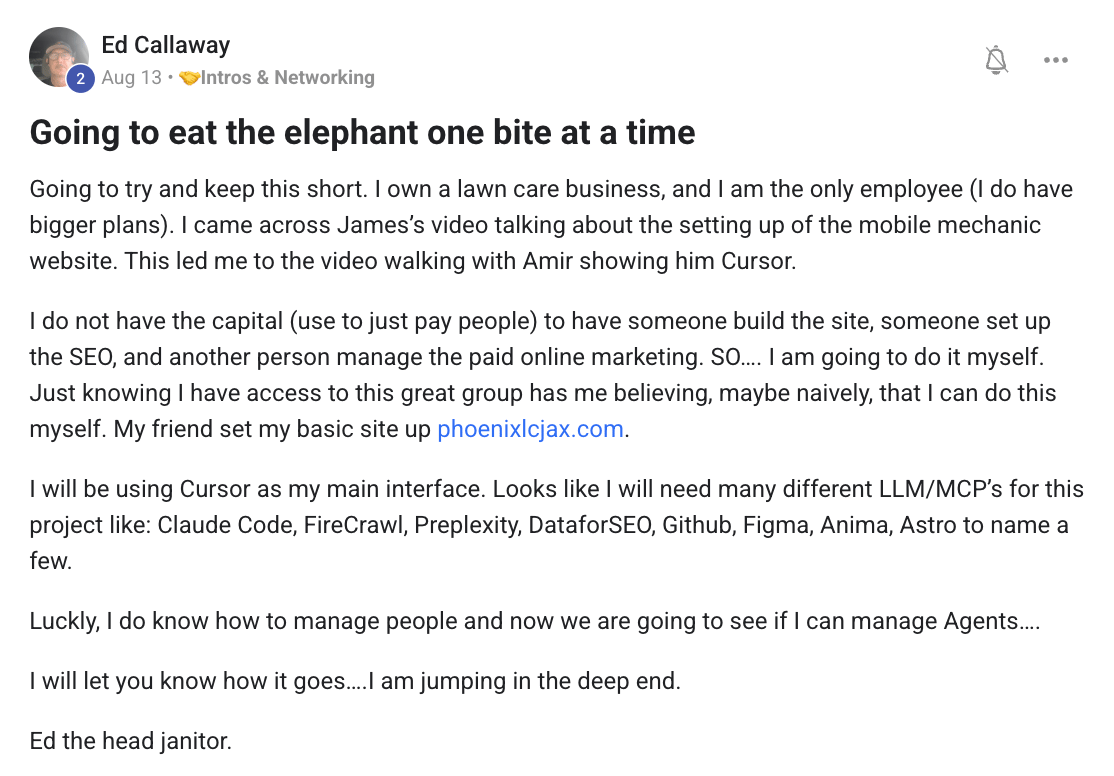Open the three-dot more options menu
1114x776 pixels.
[1056, 60]
